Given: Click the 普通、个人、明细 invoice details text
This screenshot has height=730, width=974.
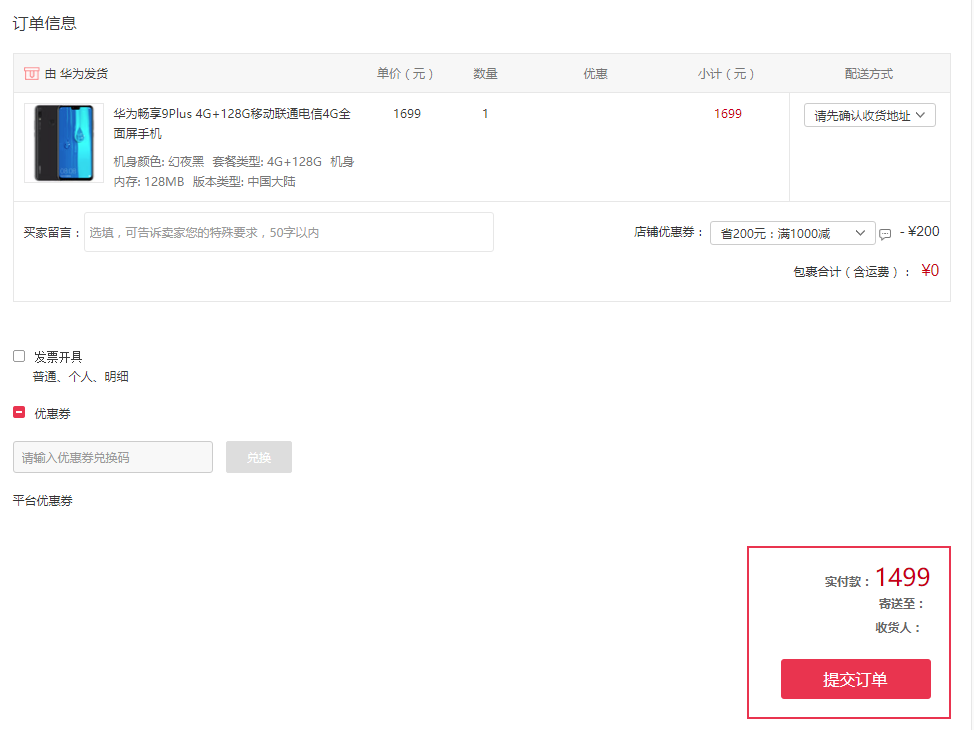Looking at the screenshot, I should [x=81, y=376].
